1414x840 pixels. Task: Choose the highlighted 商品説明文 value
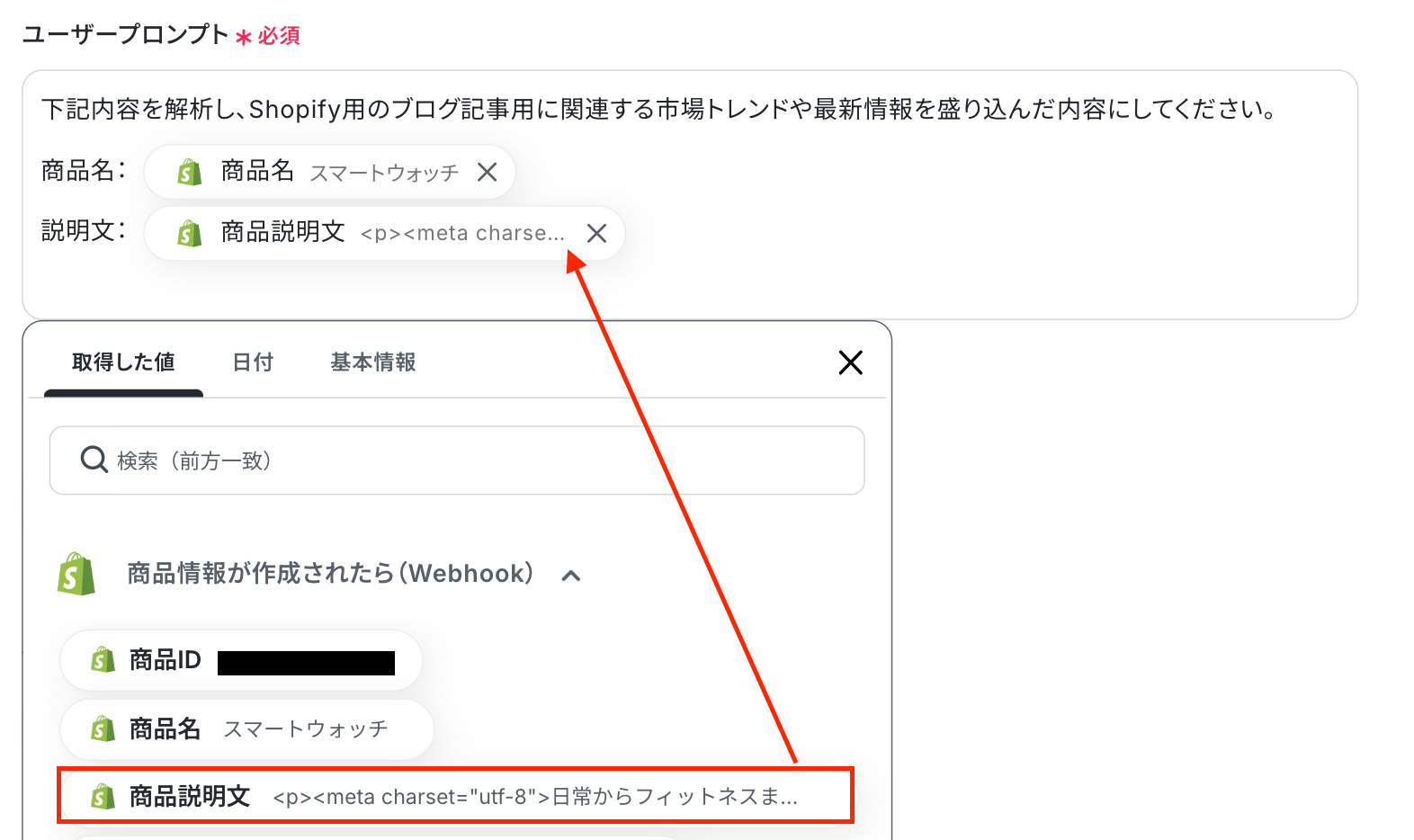click(x=455, y=796)
